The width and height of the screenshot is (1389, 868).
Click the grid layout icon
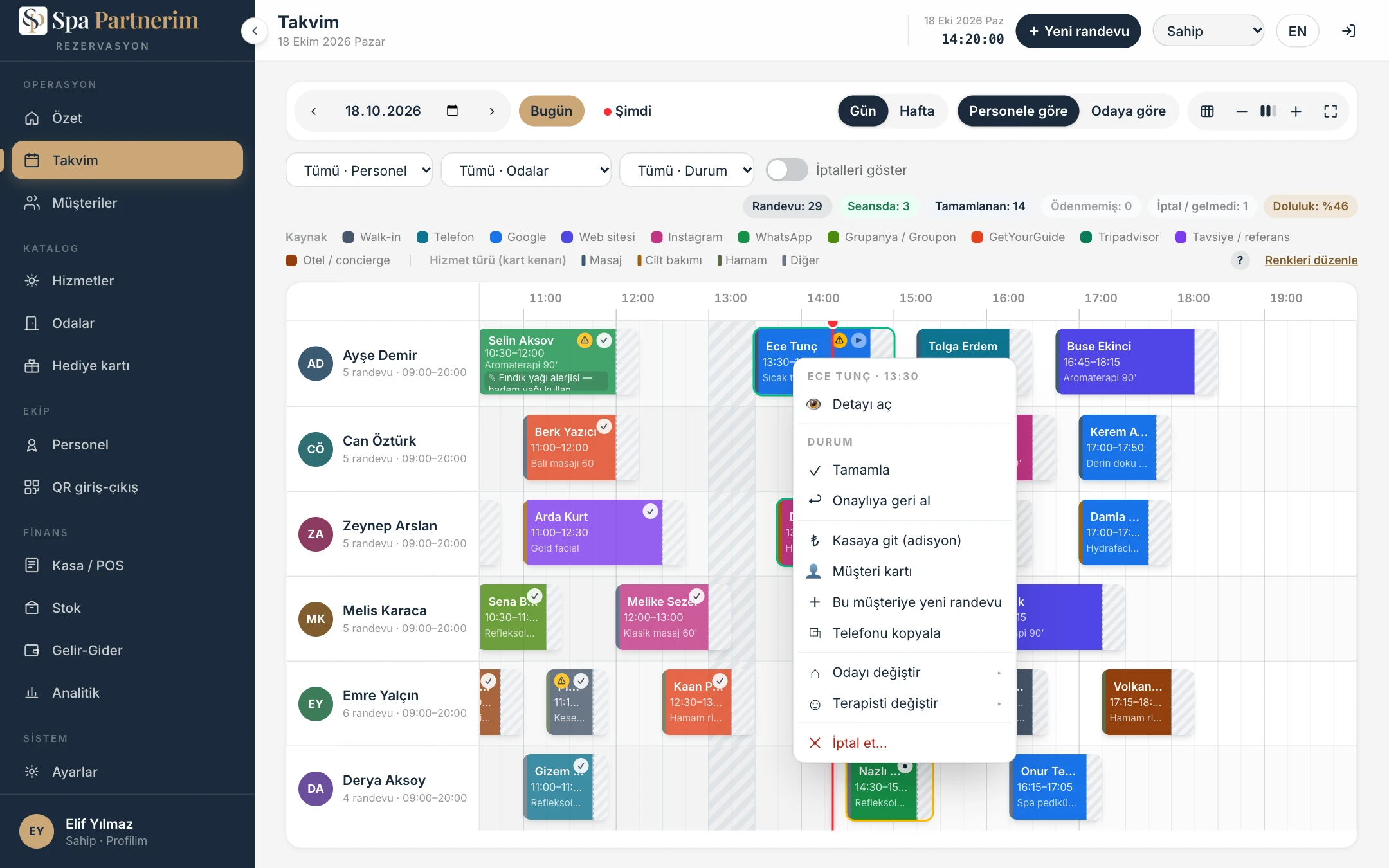[x=1207, y=111]
